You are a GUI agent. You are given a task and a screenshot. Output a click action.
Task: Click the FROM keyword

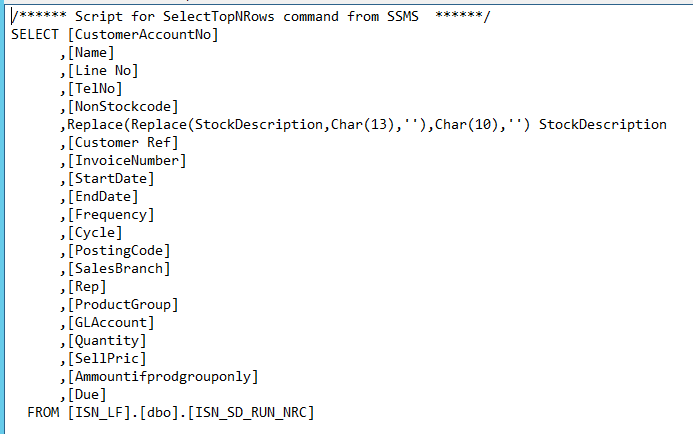[x=43, y=412]
